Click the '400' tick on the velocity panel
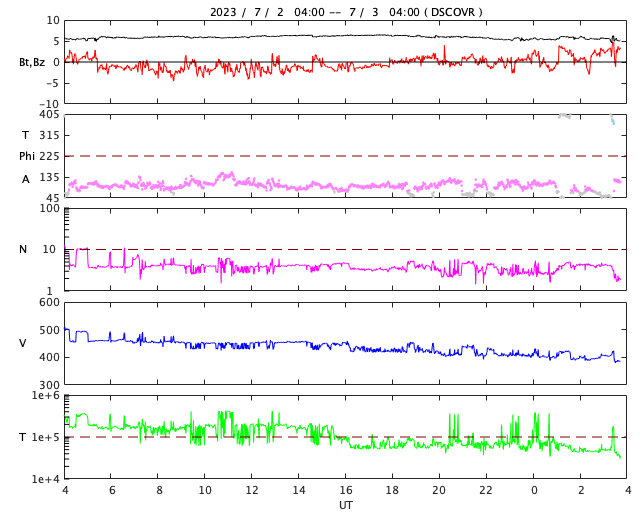This screenshot has height=512, width=640. pyautogui.click(x=49, y=357)
